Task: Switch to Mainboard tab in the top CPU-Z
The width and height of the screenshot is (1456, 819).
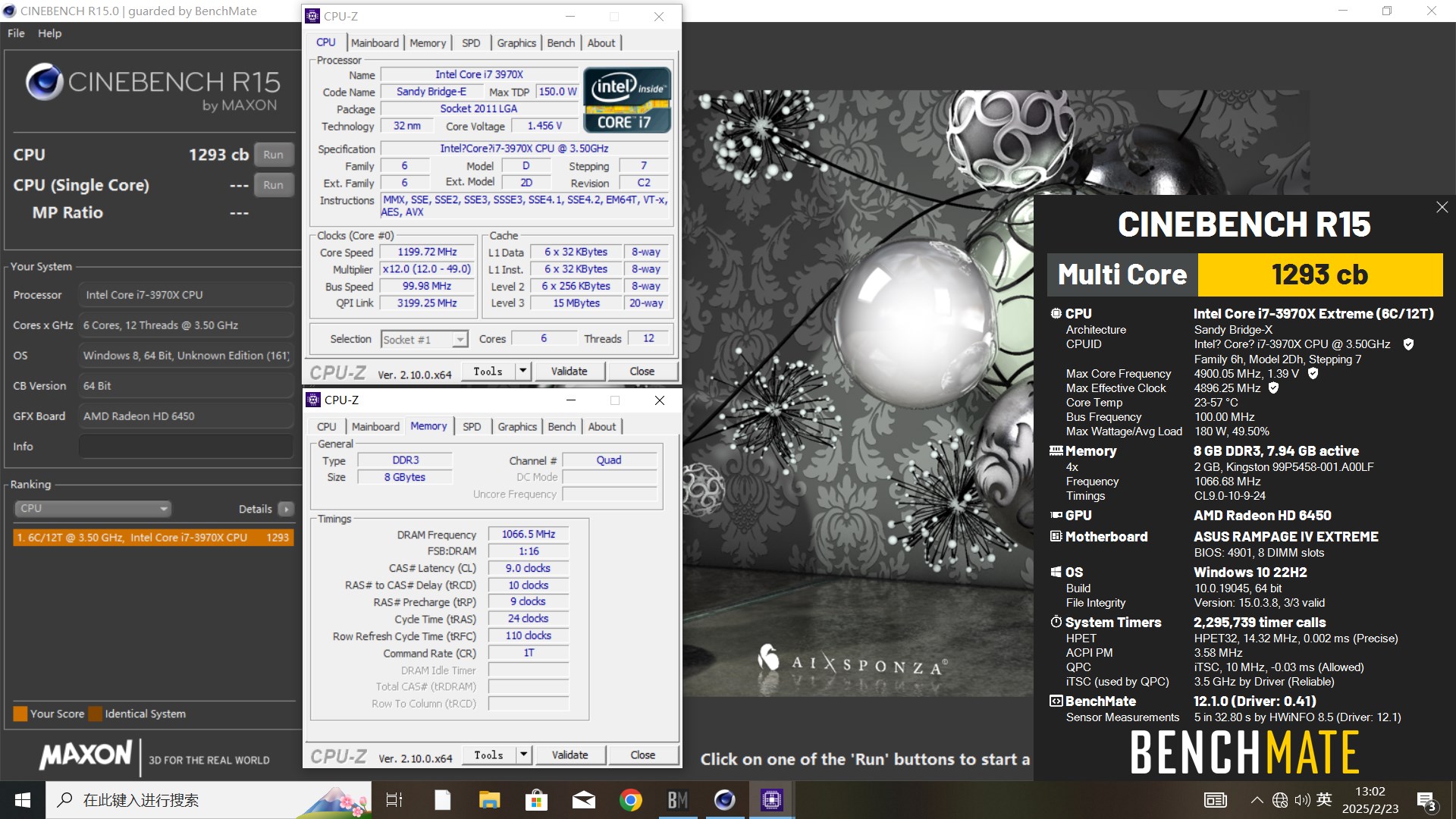Action: (375, 43)
